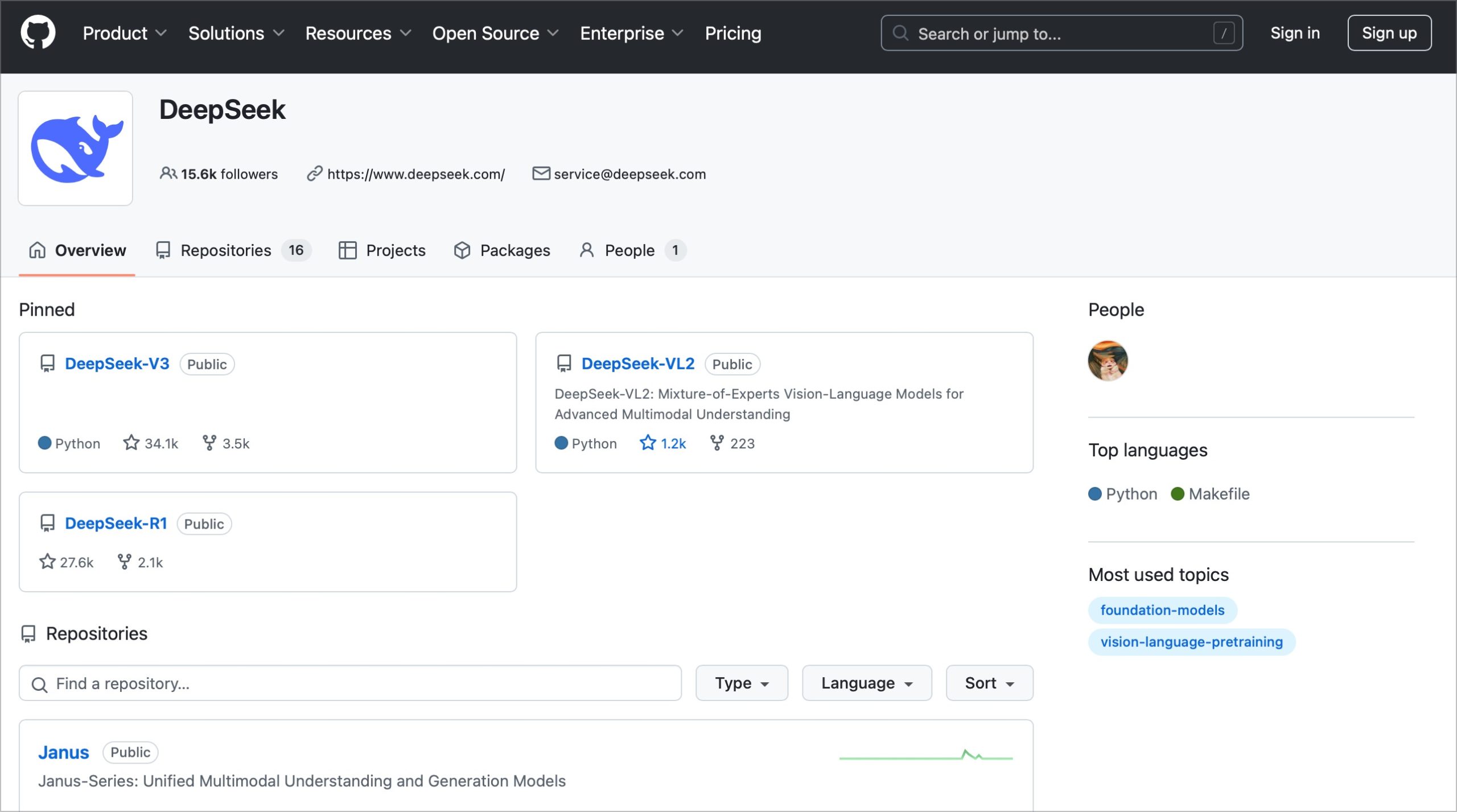
Task: Open the member avatar under People
Action: (x=1108, y=361)
